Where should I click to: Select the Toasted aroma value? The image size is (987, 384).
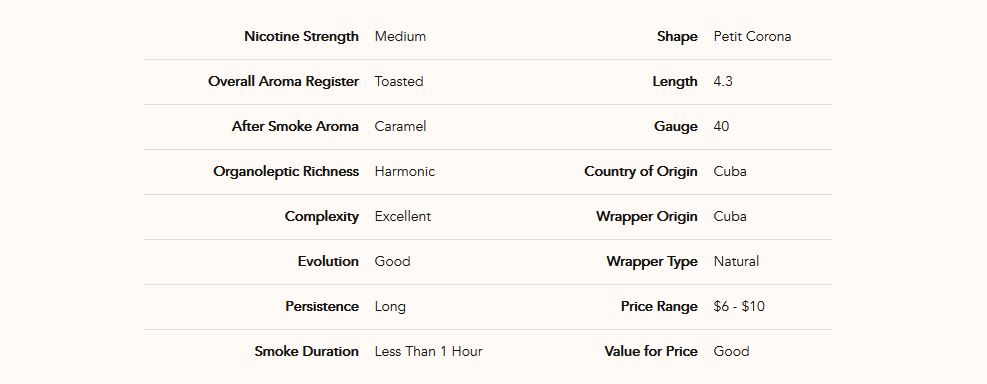(x=399, y=81)
